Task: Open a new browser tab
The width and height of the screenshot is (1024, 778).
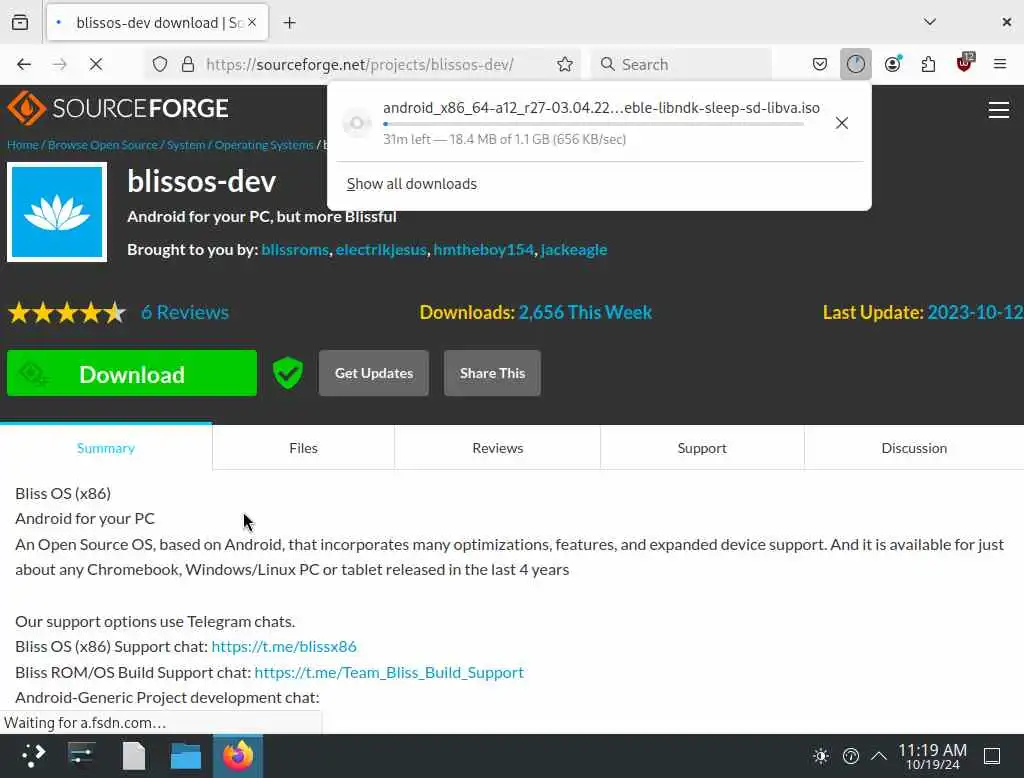Action: pyautogui.click(x=289, y=22)
